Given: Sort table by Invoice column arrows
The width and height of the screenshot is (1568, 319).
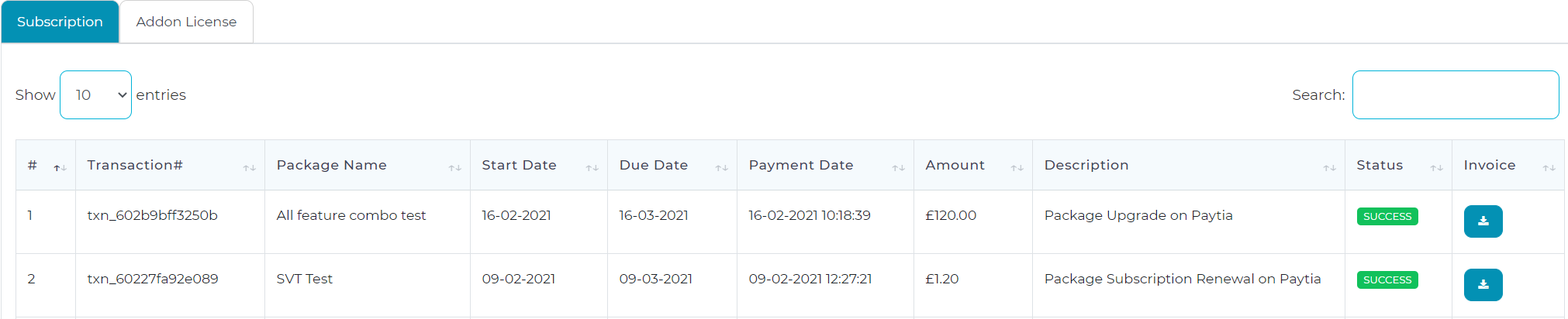Looking at the screenshot, I should (x=1549, y=168).
